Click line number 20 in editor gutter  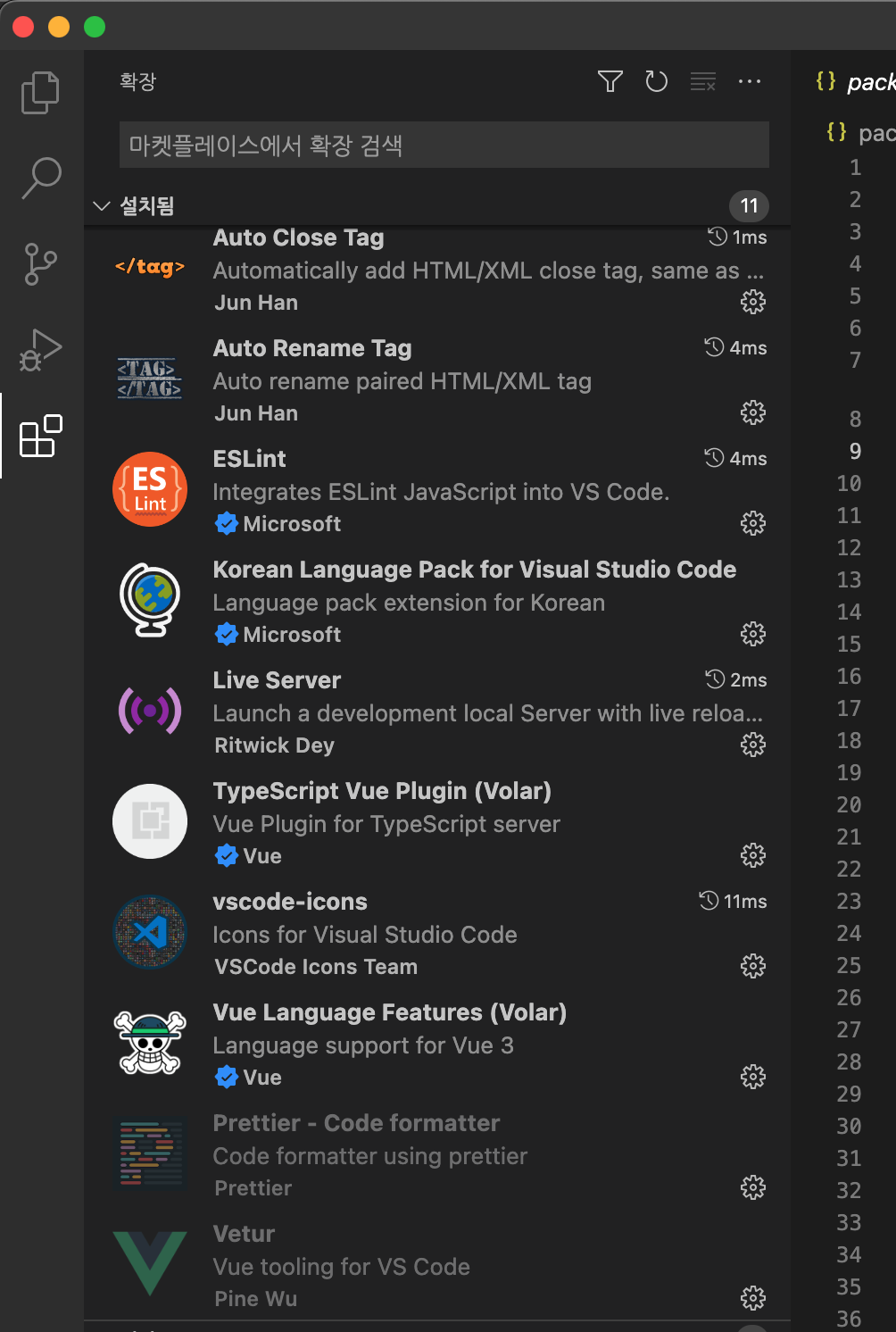point(849,804)
